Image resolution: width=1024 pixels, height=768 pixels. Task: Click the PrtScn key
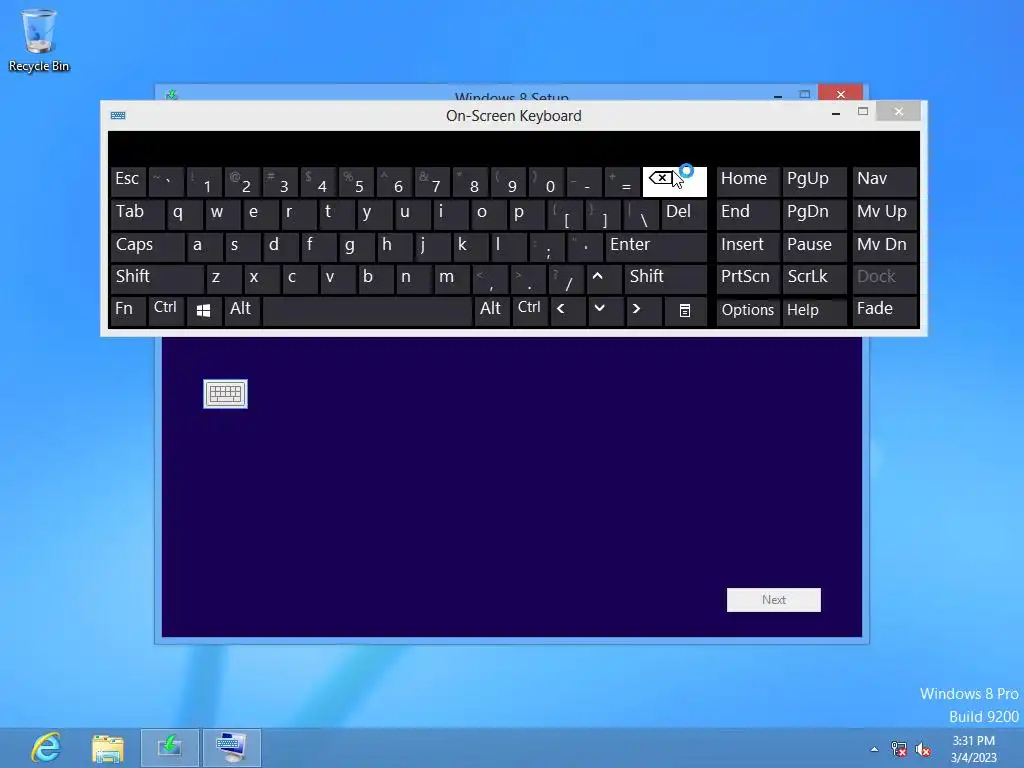pyautogui.click(x=748, y=278)
